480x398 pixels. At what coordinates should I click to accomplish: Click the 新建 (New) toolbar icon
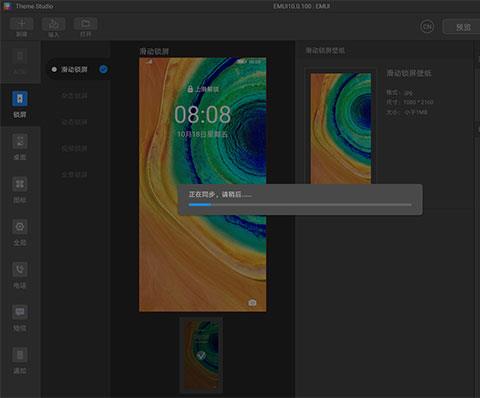pyautogui.click(x=22, y=24)
